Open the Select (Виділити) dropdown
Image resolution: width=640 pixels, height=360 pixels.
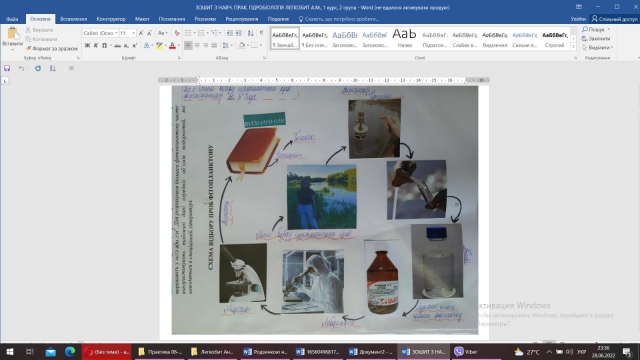[597, 47]
